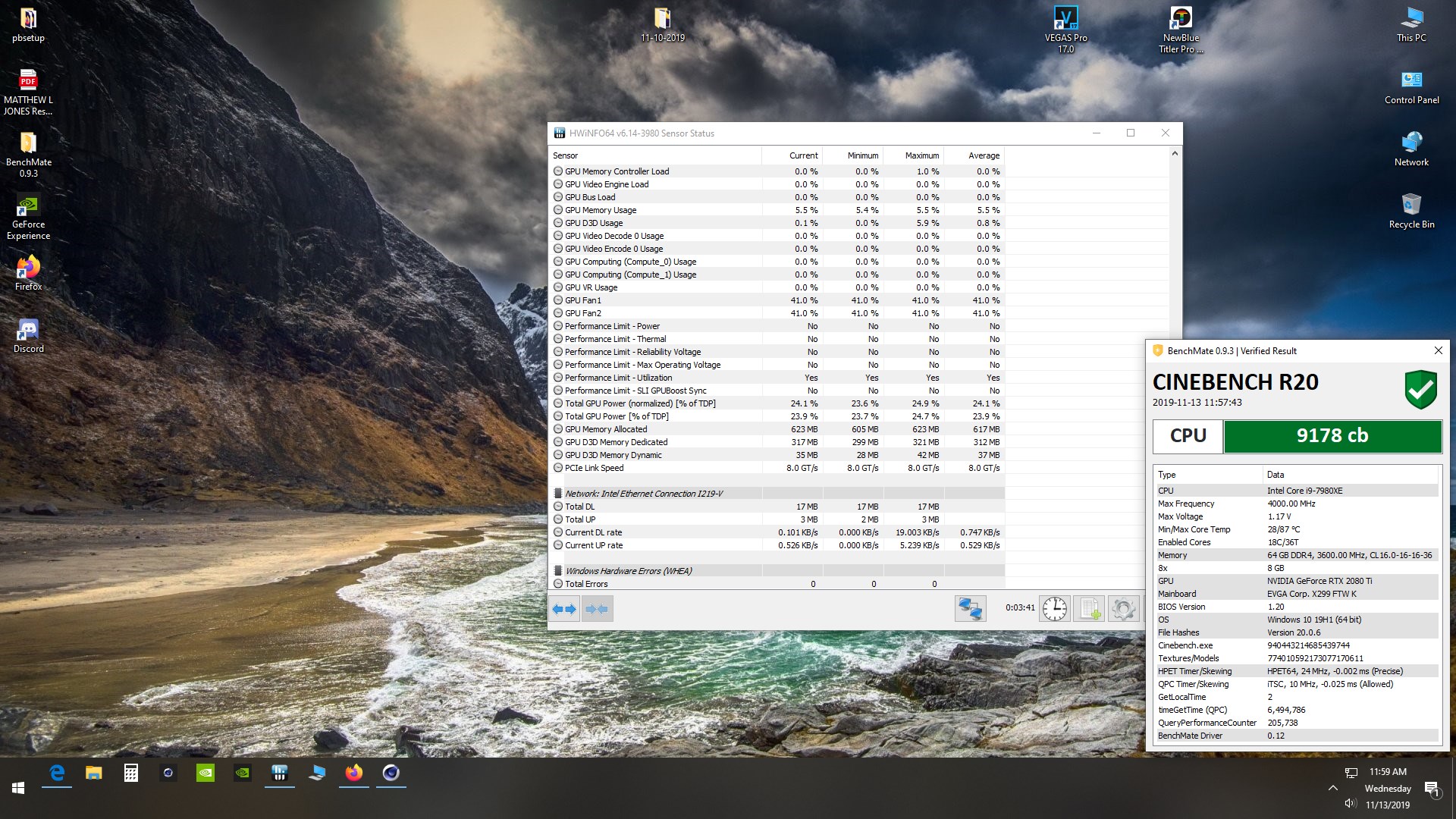Open the Discord desktop shortcut

pos(28,335)
